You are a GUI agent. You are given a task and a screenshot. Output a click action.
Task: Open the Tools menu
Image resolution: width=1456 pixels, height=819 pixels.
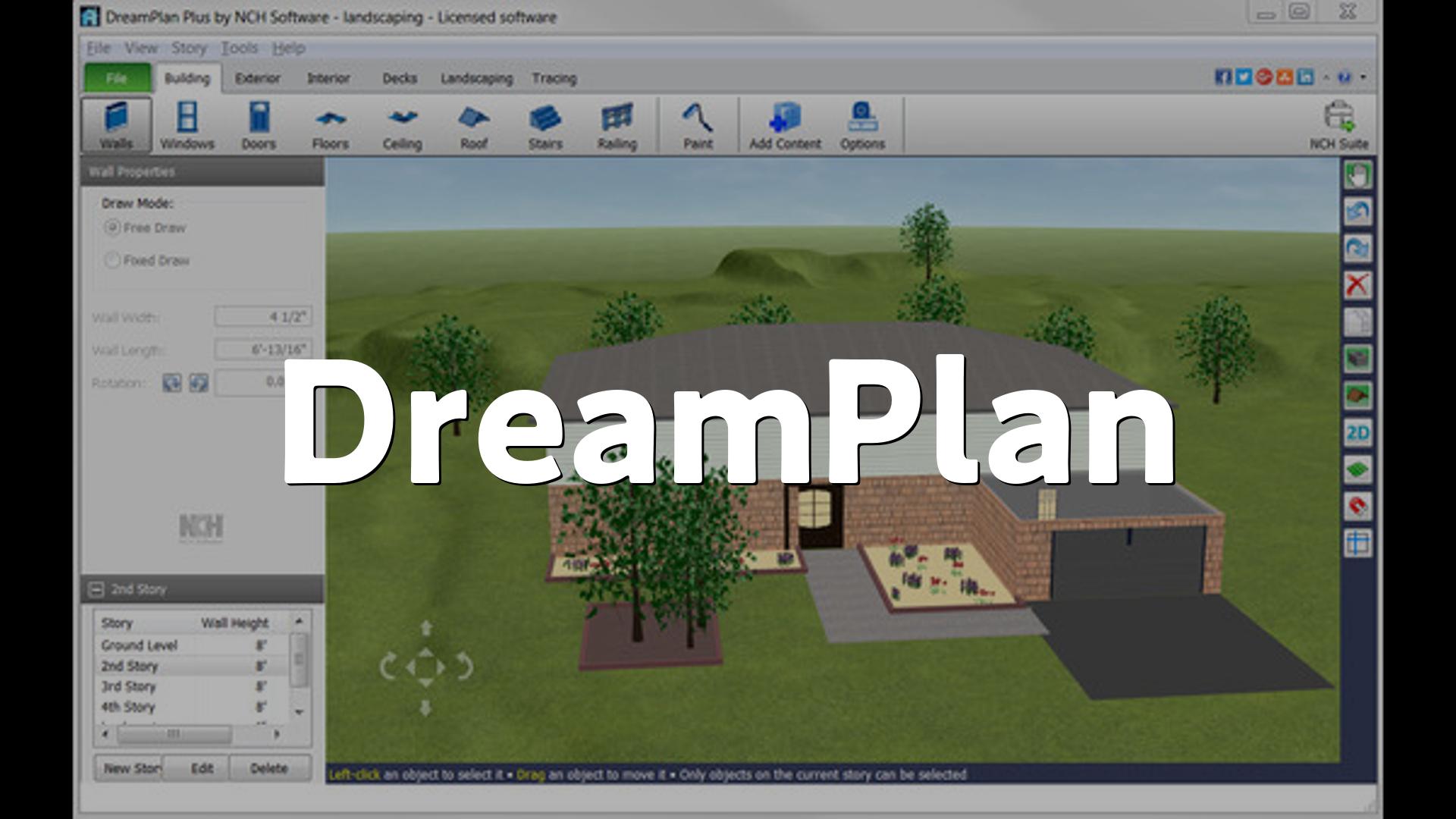(x=239, y=48)
